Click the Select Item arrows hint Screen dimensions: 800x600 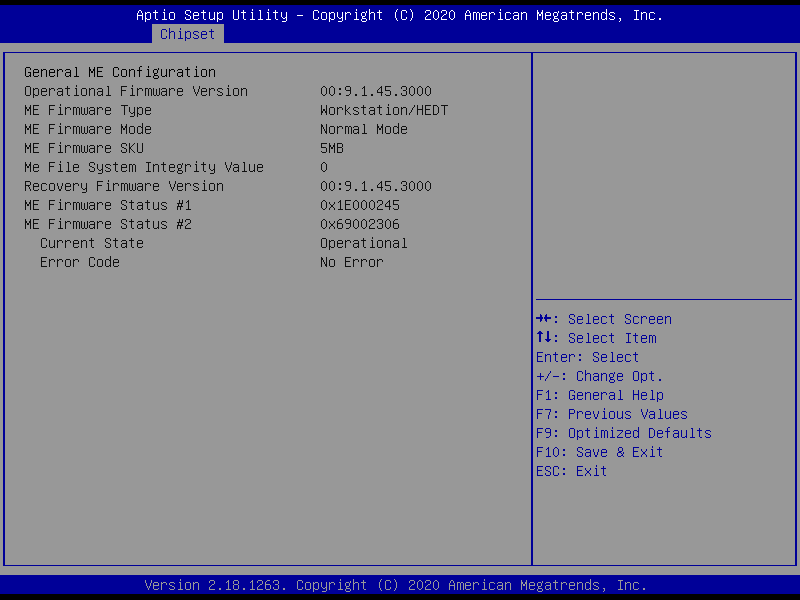596,338
